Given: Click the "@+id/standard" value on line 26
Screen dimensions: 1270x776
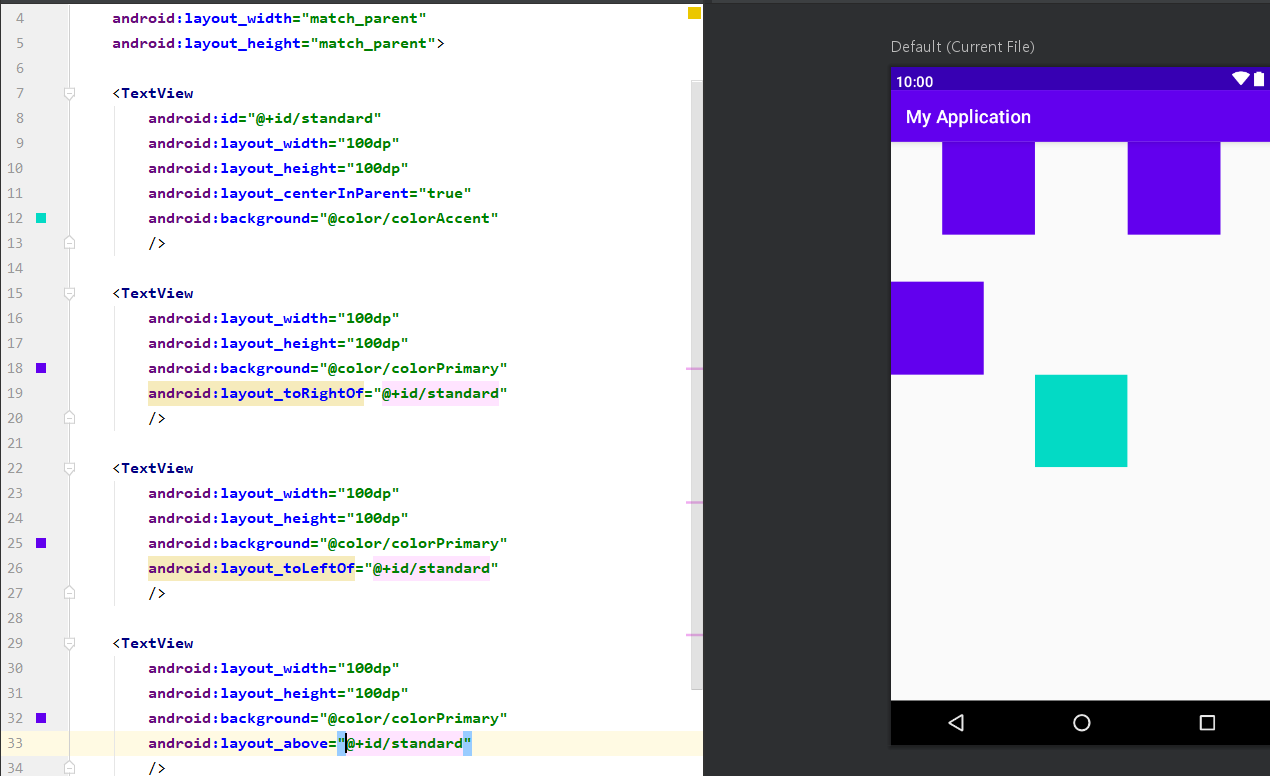Looking at the screenshot, I should tap(431, 568).
